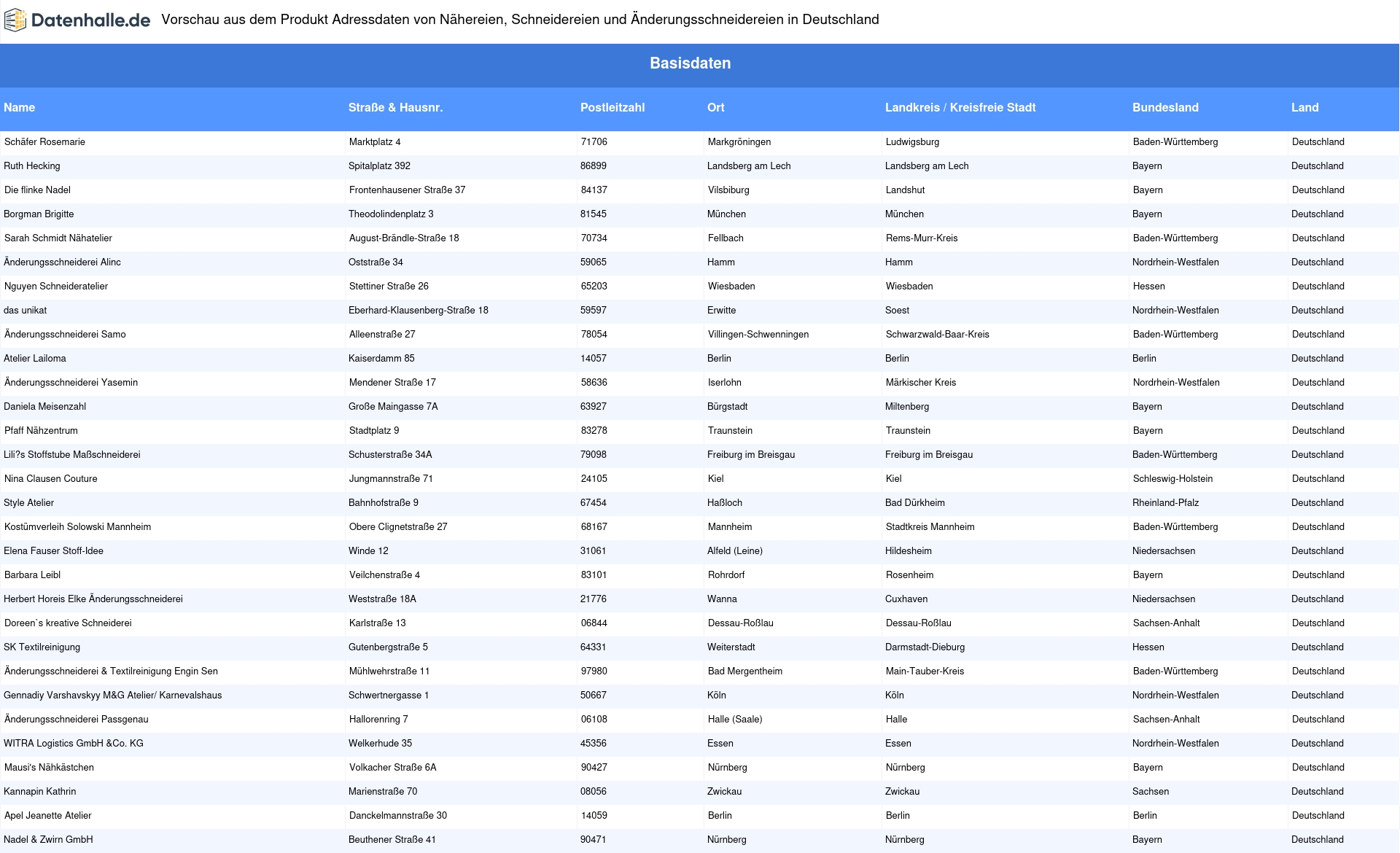1400x853 pixels.
Task: Select the Basisdaten section header
Action: [x=691, y=63]
